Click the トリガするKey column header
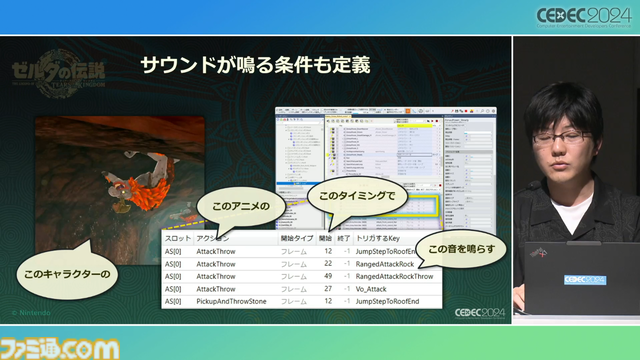Viewport: 640px width, 360px height. pyautogui.click(x=378, y=238)
